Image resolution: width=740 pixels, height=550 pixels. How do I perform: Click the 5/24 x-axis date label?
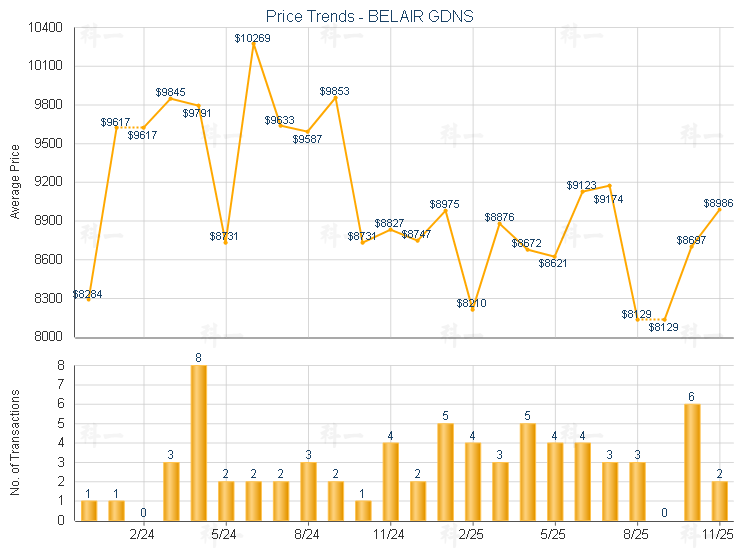[x=225, y=535]
